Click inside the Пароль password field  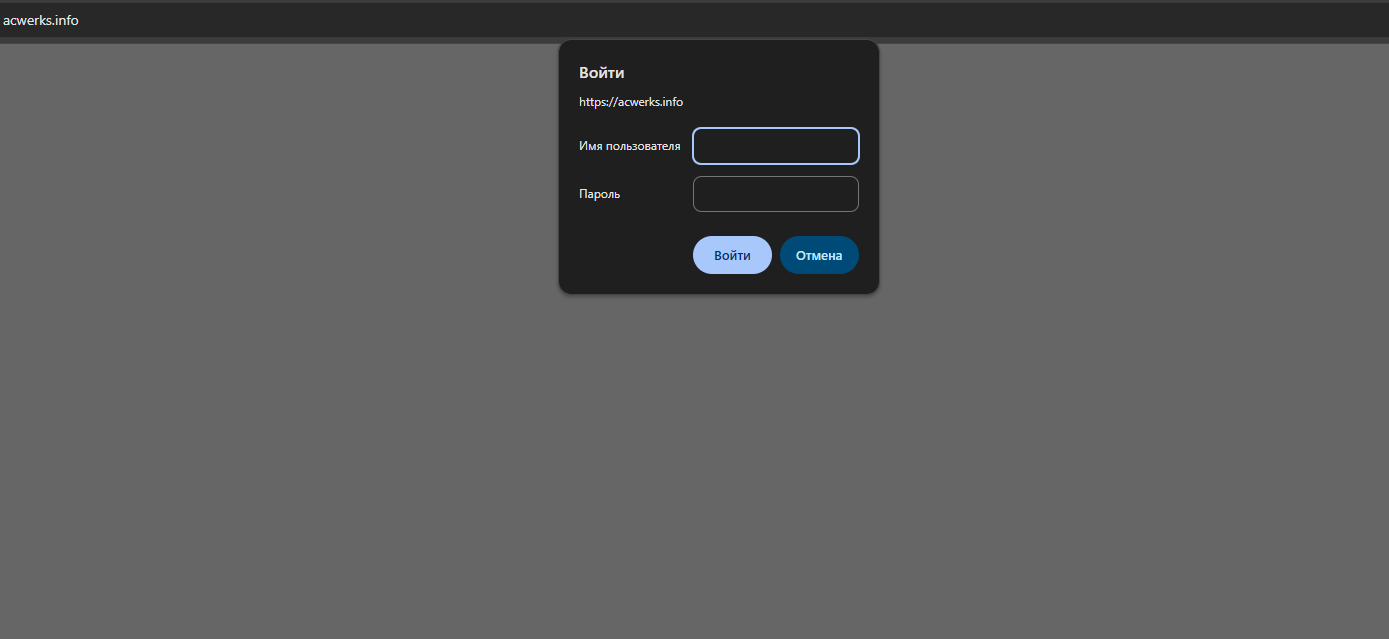coord(775,194)
